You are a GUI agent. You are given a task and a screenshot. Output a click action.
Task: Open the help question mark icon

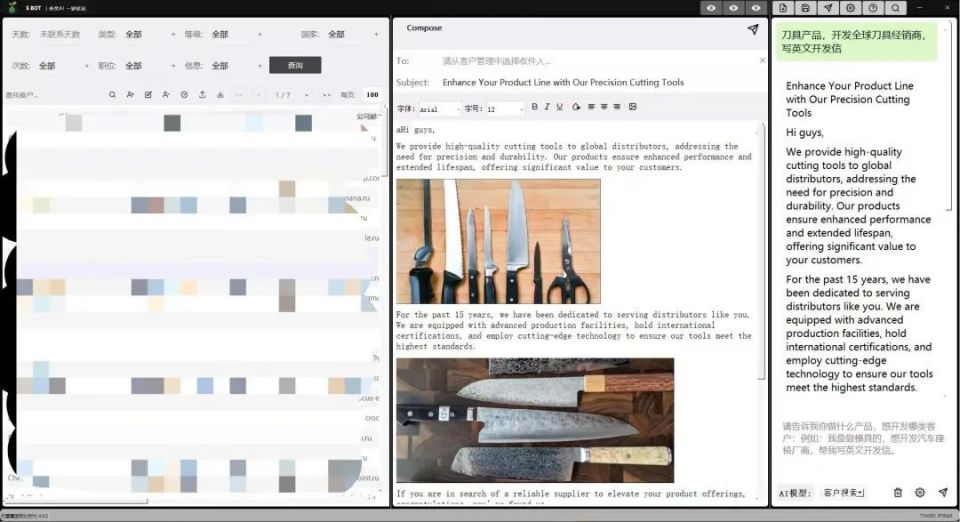pos(873,8)
